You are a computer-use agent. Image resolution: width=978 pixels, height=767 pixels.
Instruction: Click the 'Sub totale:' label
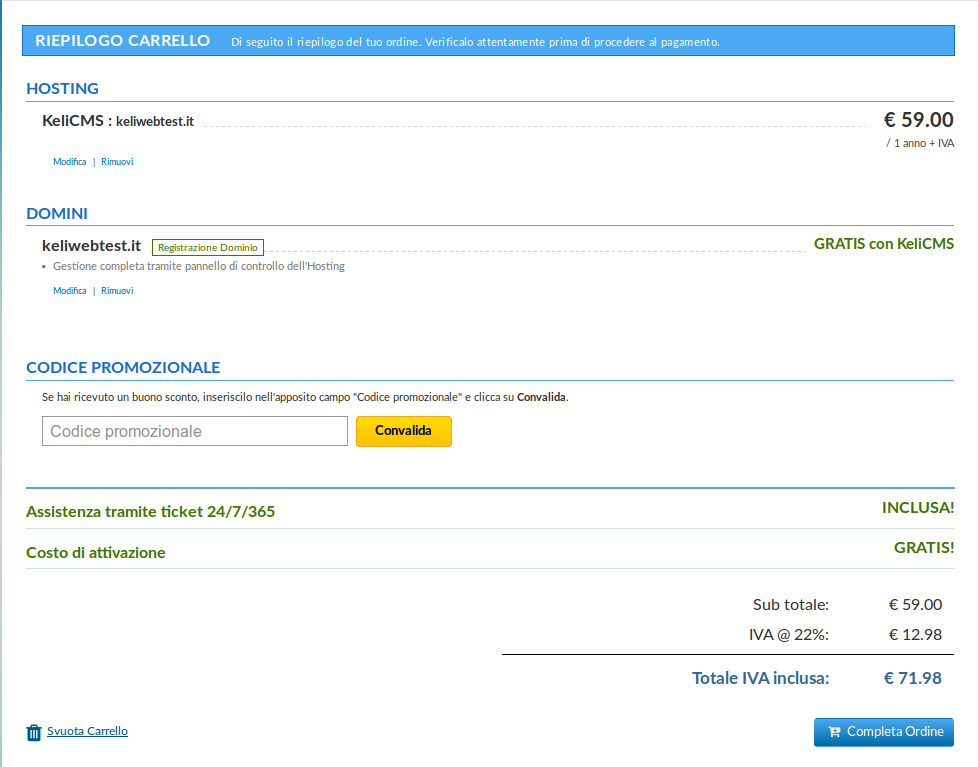click(791, 604)
